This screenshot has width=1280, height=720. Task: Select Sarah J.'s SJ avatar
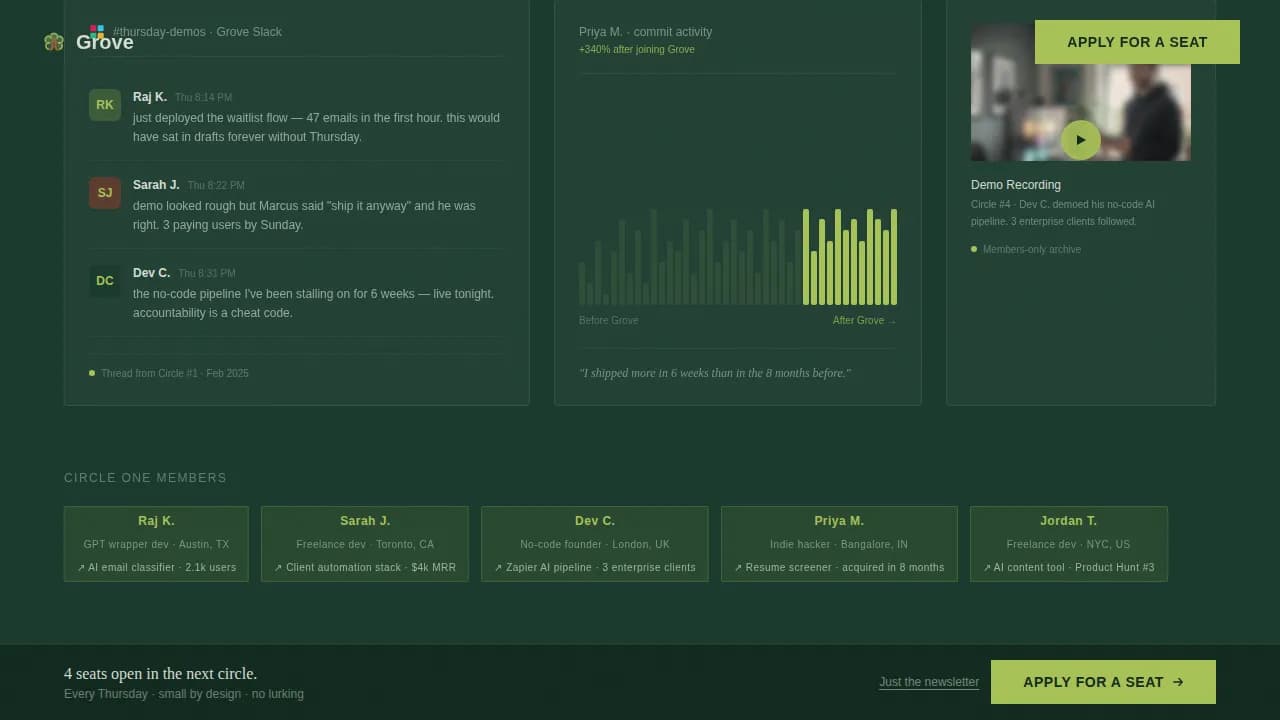105,192
